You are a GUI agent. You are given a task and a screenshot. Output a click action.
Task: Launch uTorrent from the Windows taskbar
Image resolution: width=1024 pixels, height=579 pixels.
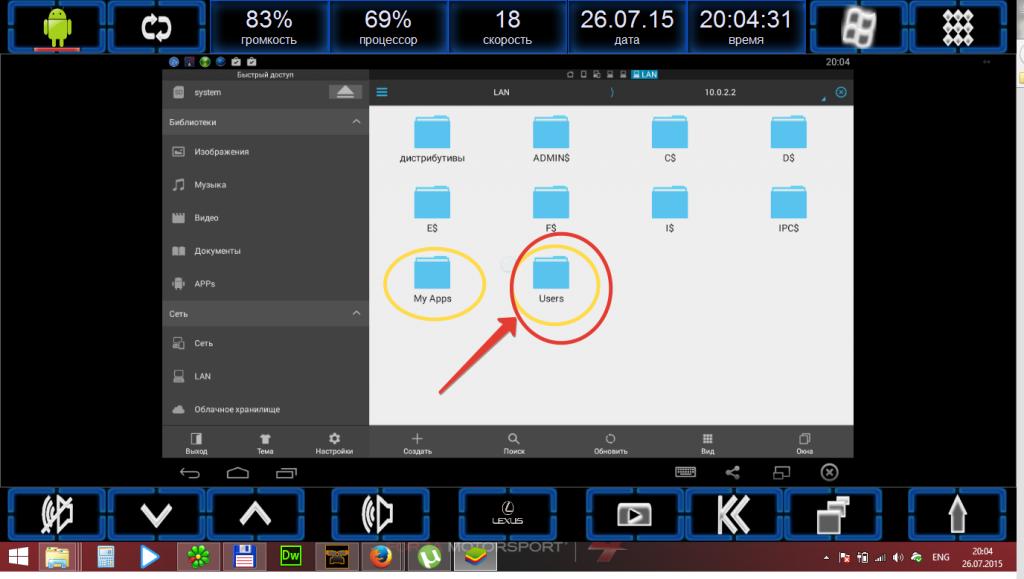click(431, 556)
